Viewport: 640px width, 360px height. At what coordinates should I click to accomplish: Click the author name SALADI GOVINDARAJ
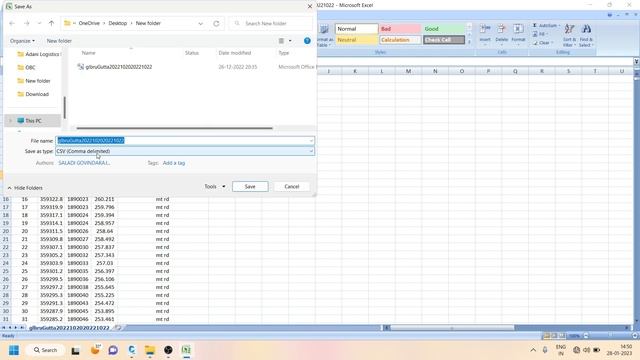[84, 163]
